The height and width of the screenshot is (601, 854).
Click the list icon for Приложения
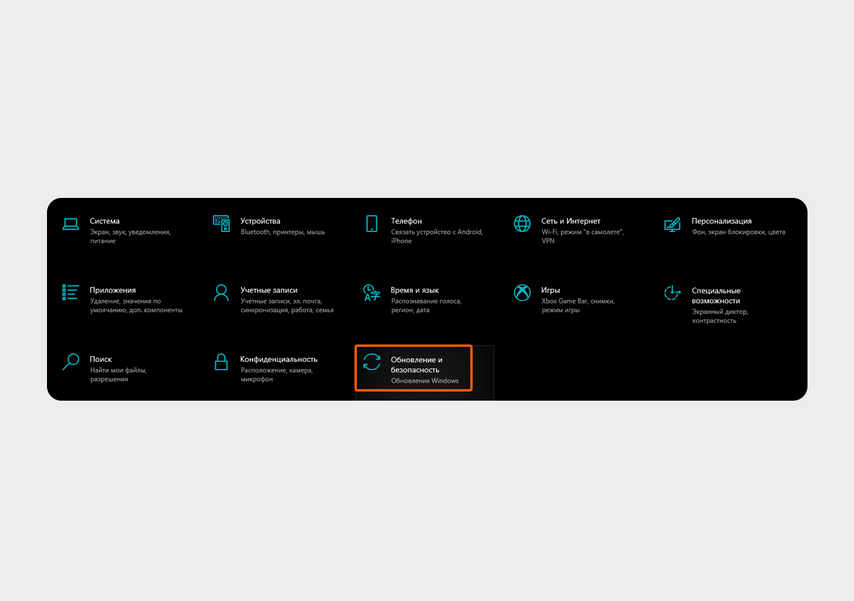(71, 292)
